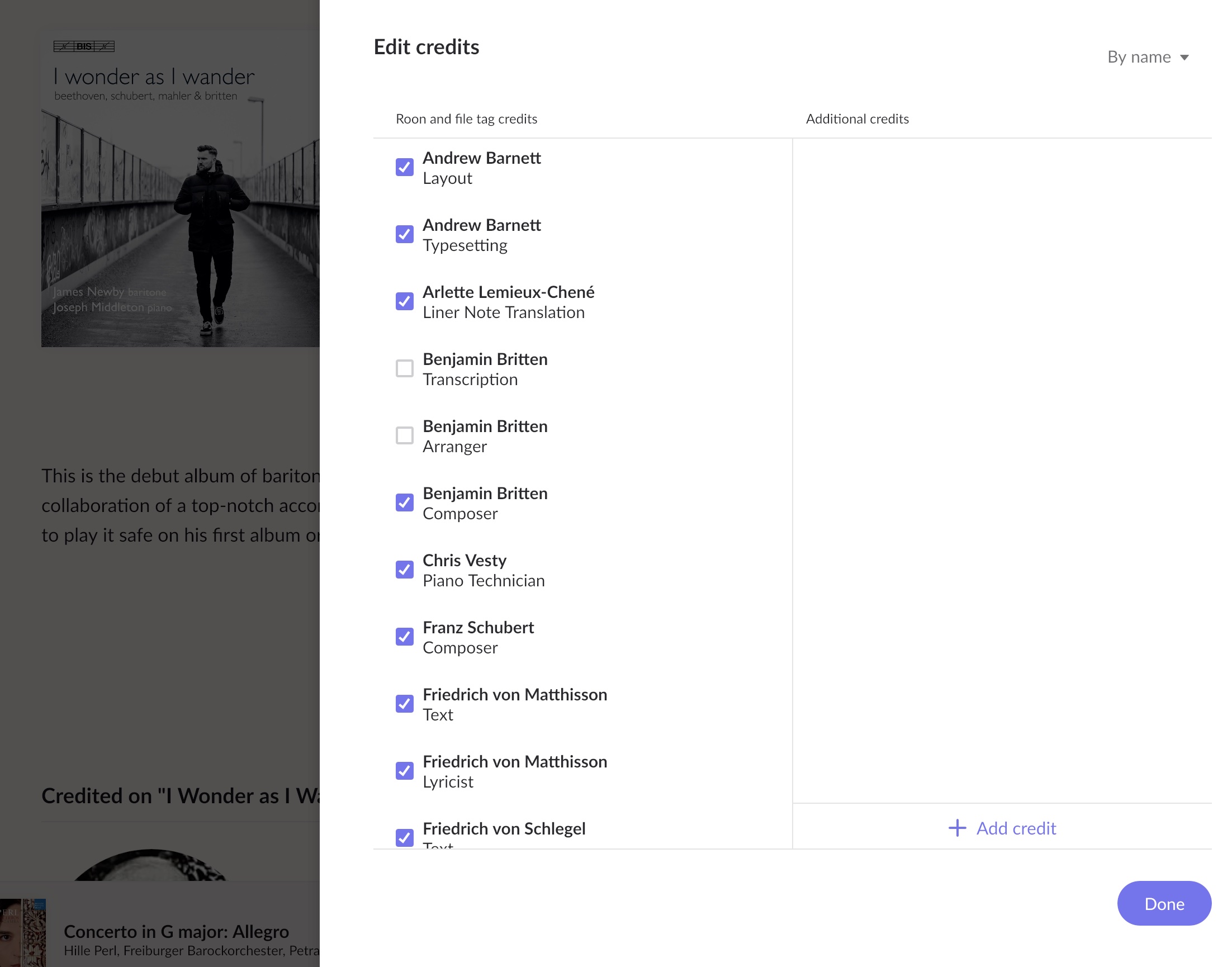This screenshot has width=1232, height=967.
Task: Click the plus icon for Add credit
Action: [957, 828]
